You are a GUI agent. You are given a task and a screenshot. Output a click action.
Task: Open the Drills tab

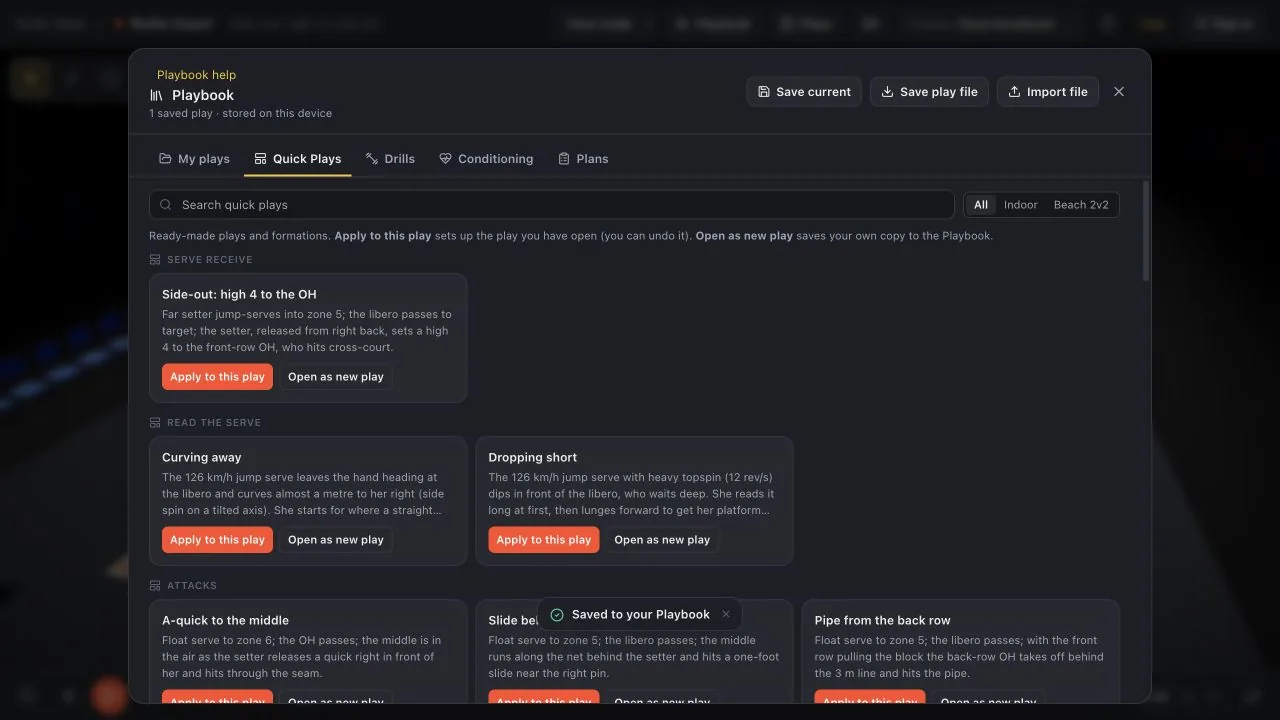(x=390, y=159)
